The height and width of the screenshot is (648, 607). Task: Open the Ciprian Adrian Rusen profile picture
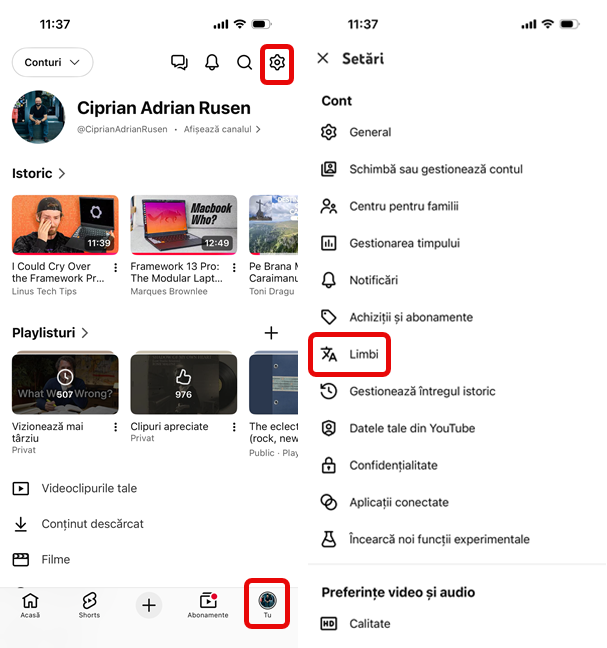pos(38,117)
